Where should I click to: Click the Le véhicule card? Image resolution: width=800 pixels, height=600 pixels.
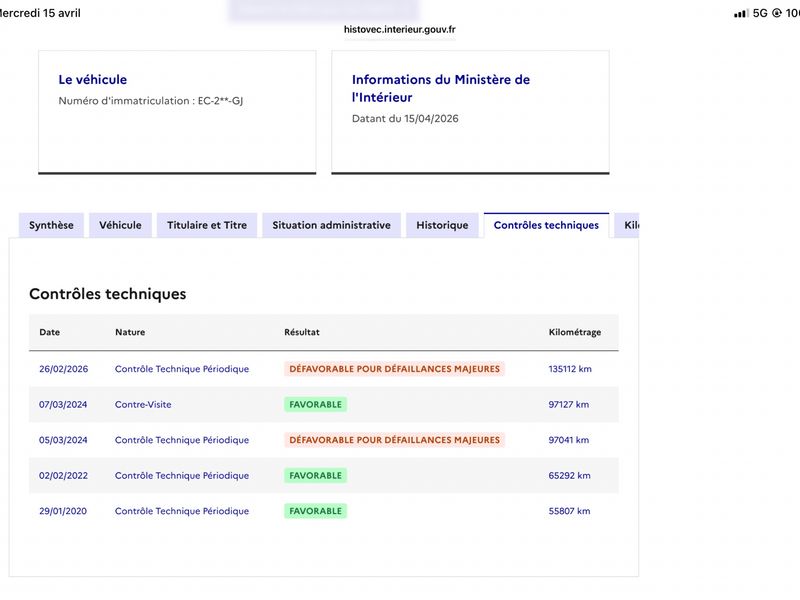[x=177, y=112]
